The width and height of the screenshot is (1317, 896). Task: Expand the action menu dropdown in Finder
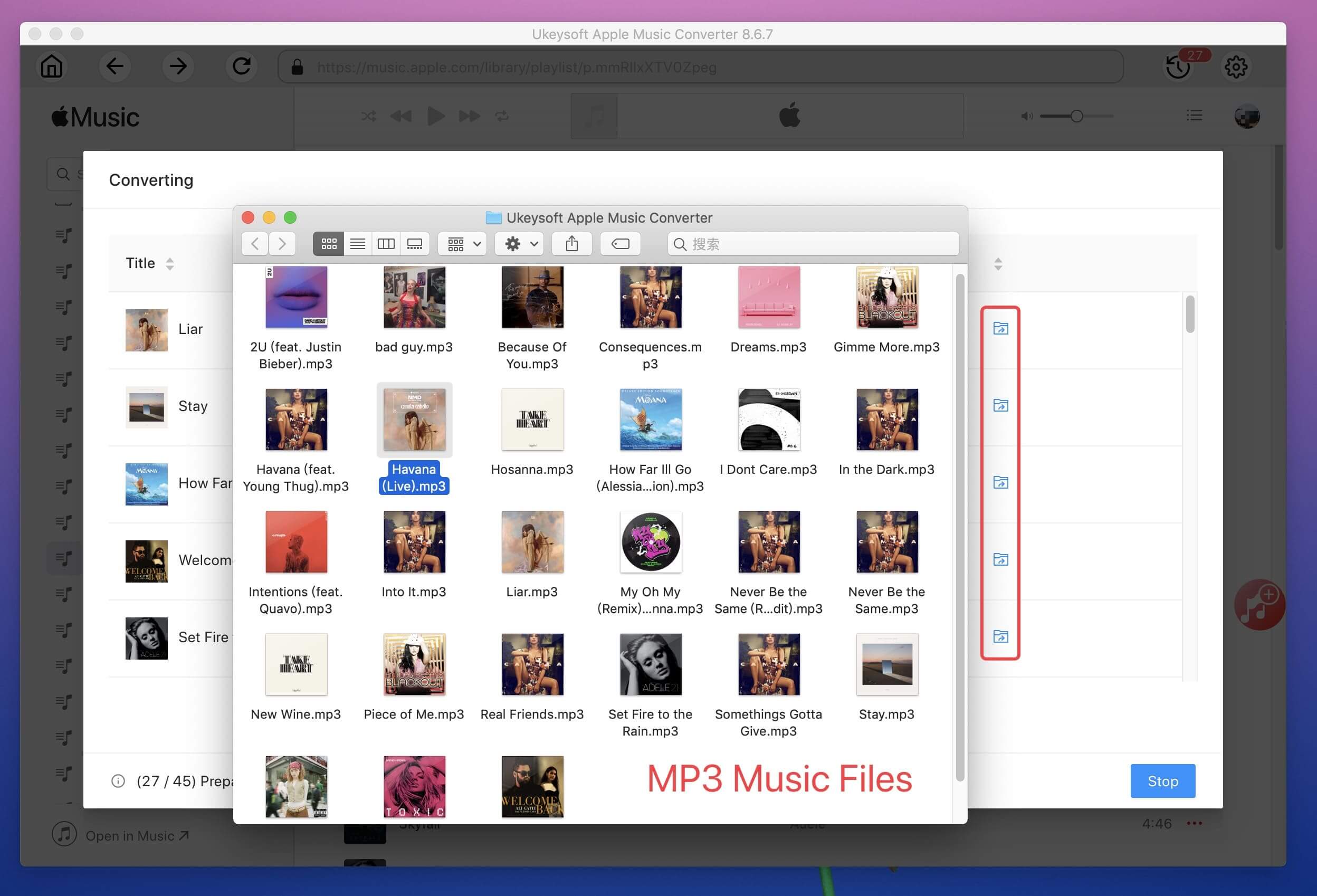520,244
